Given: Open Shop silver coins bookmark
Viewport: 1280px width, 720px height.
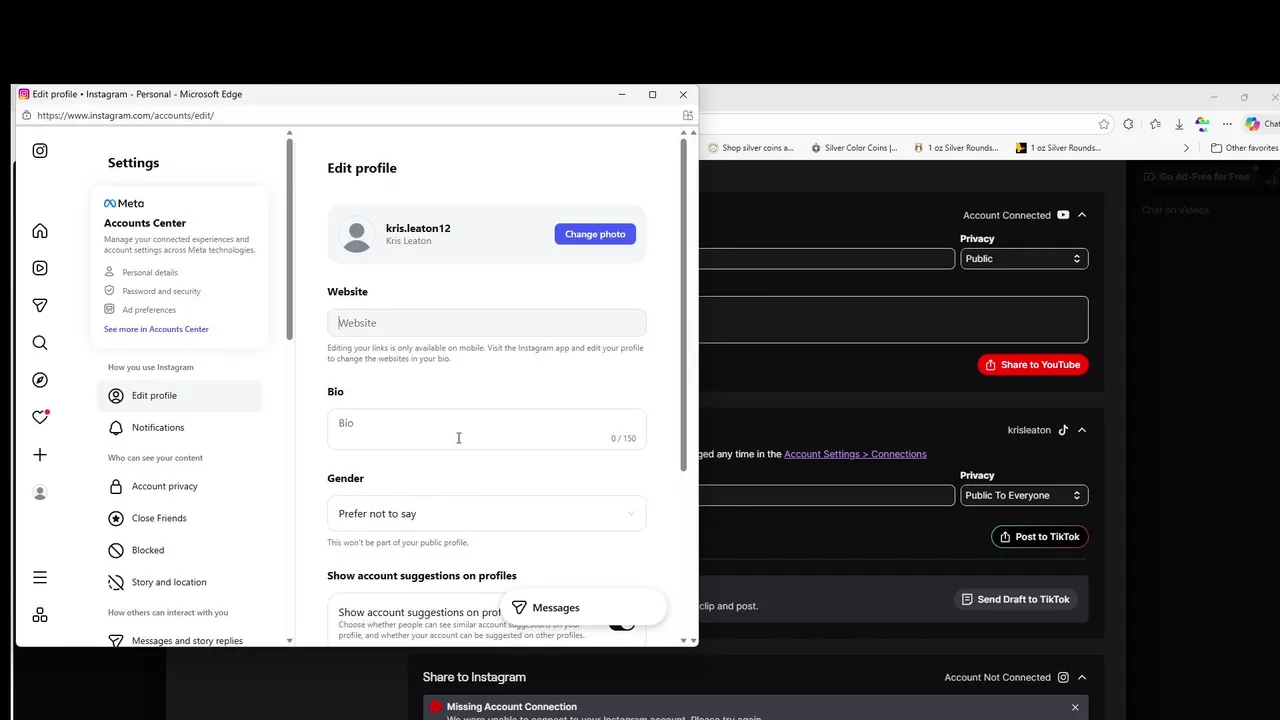Looking at the screenshot, I should [x=750, y=148].
